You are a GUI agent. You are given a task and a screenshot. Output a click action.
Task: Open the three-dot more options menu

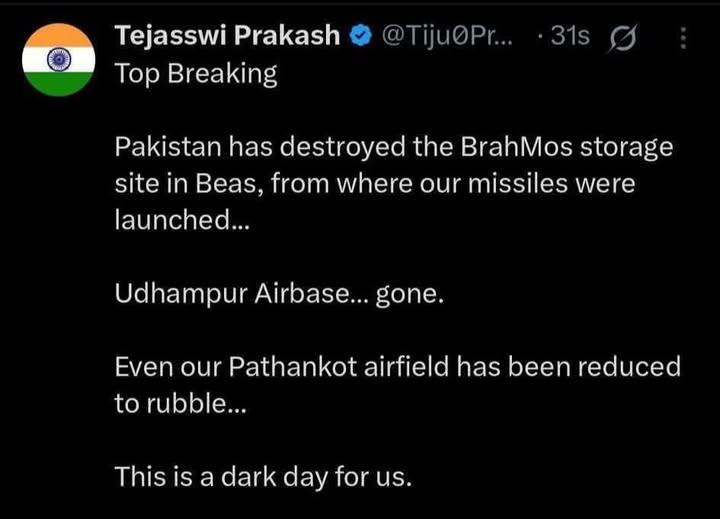click(683, 38)
